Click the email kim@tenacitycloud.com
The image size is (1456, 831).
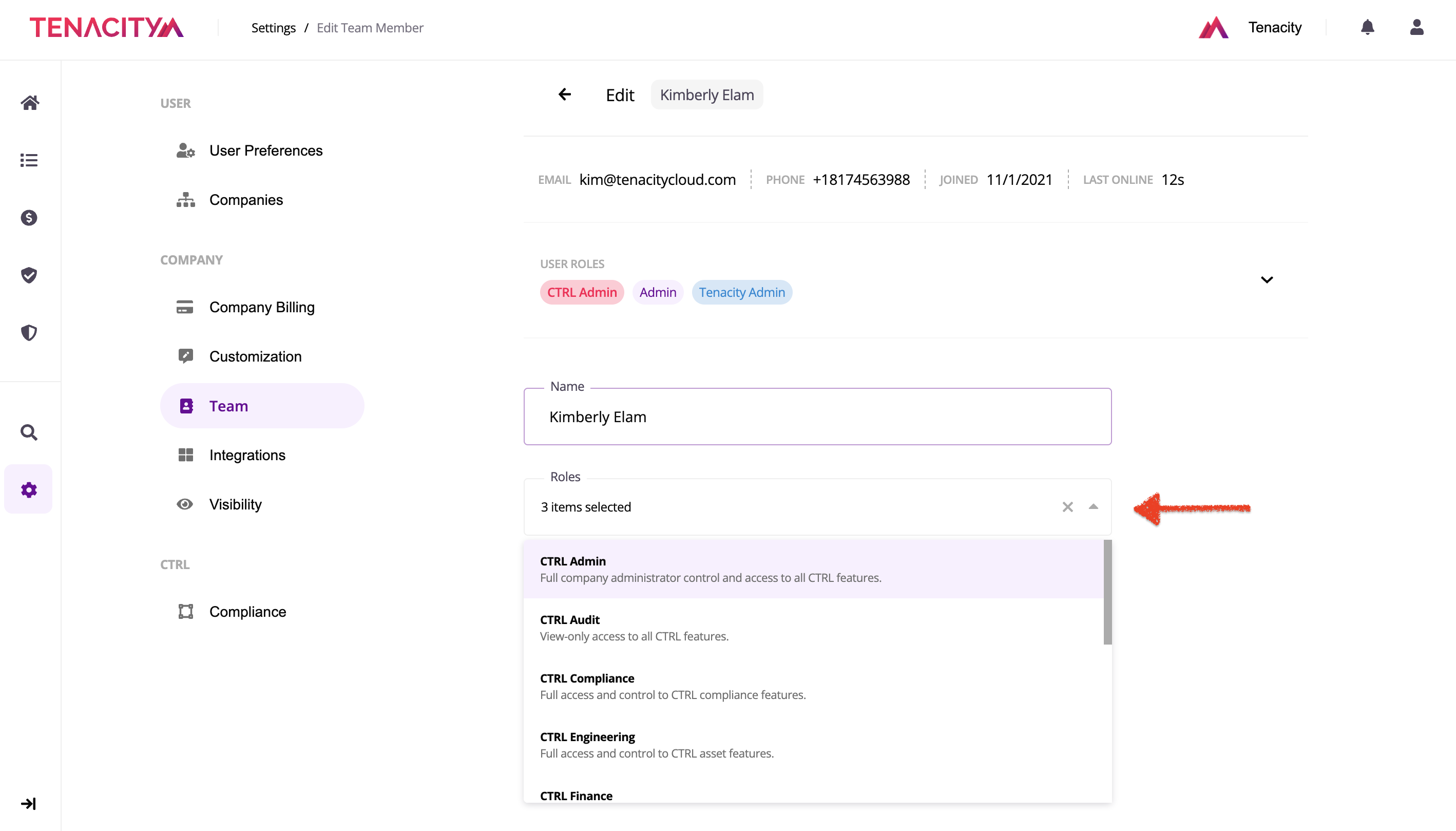pyautogui.click(x=657, y=180)
